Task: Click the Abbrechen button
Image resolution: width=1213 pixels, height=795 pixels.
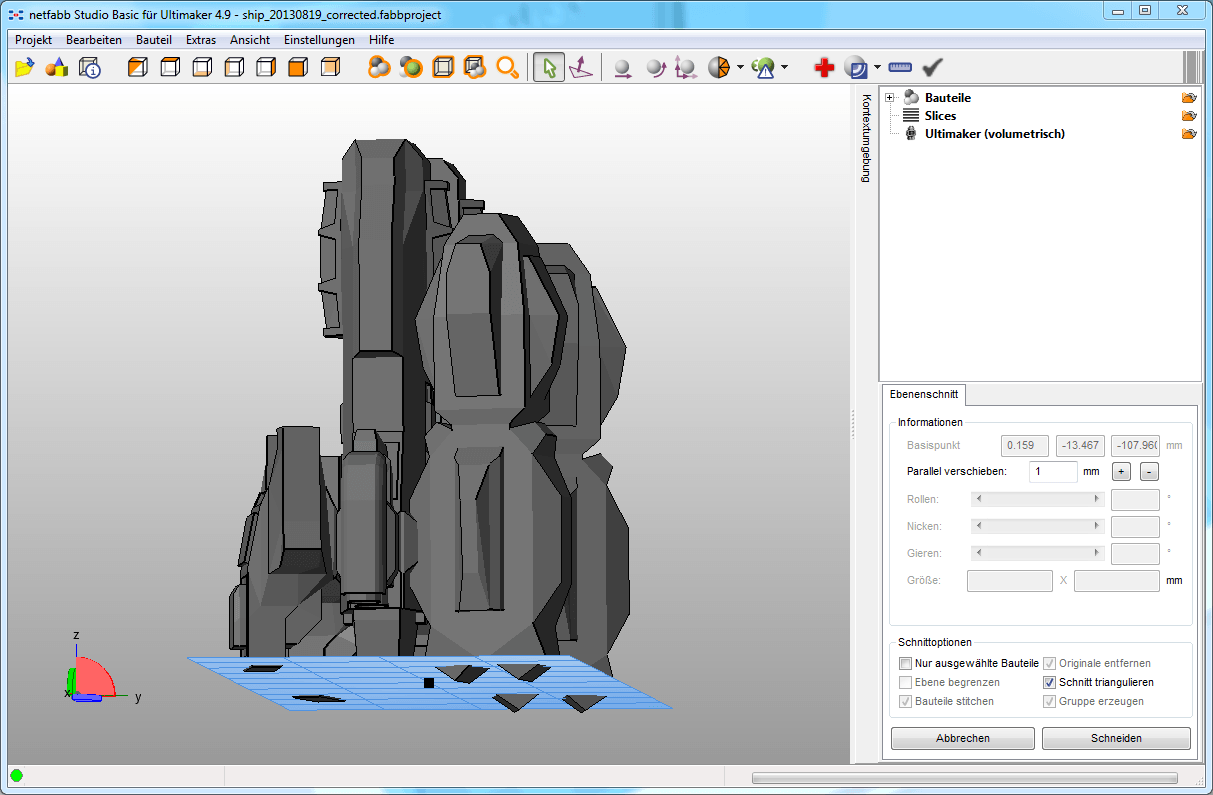Action: [962, 738]
